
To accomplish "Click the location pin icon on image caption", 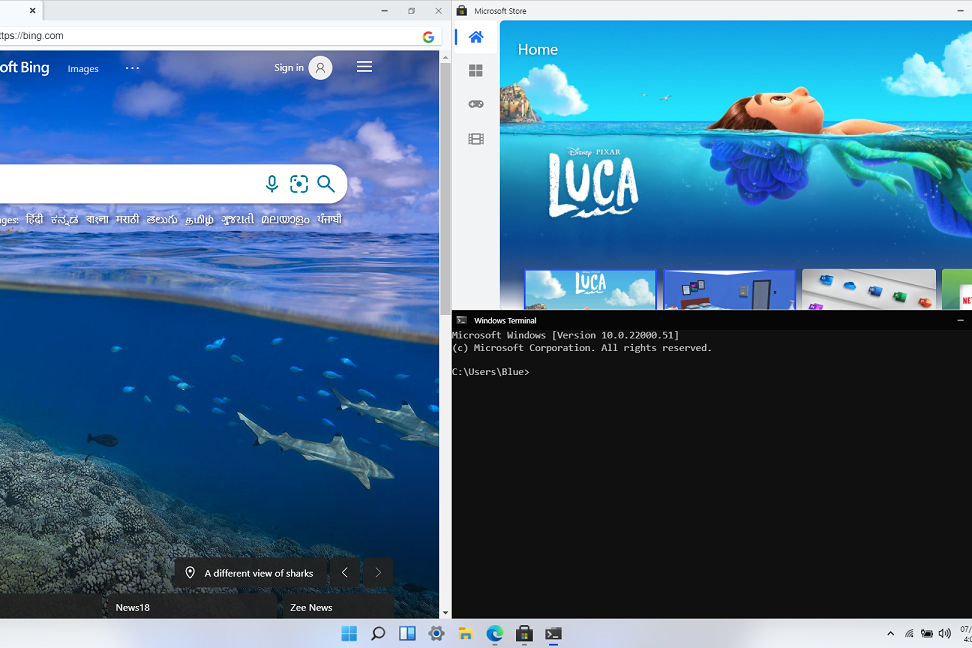I will pyautogui.click(x=190, y=573).
